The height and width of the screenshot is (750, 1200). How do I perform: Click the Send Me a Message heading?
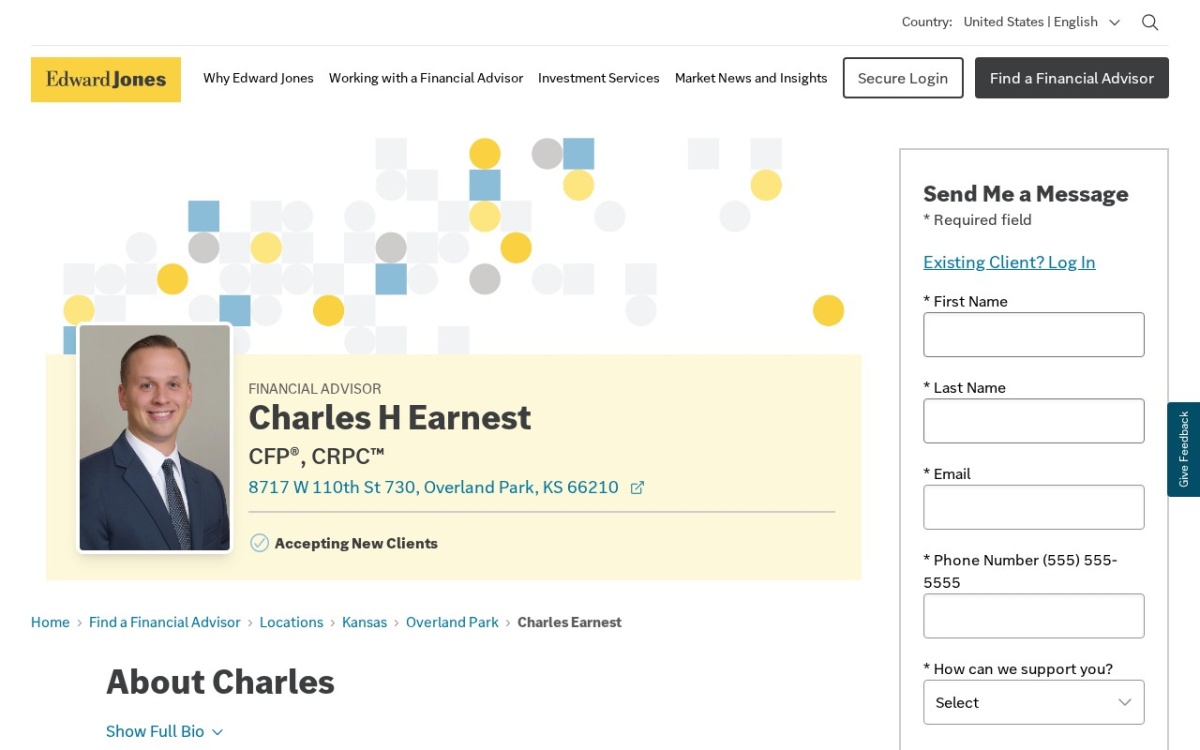pos(1025,194)
